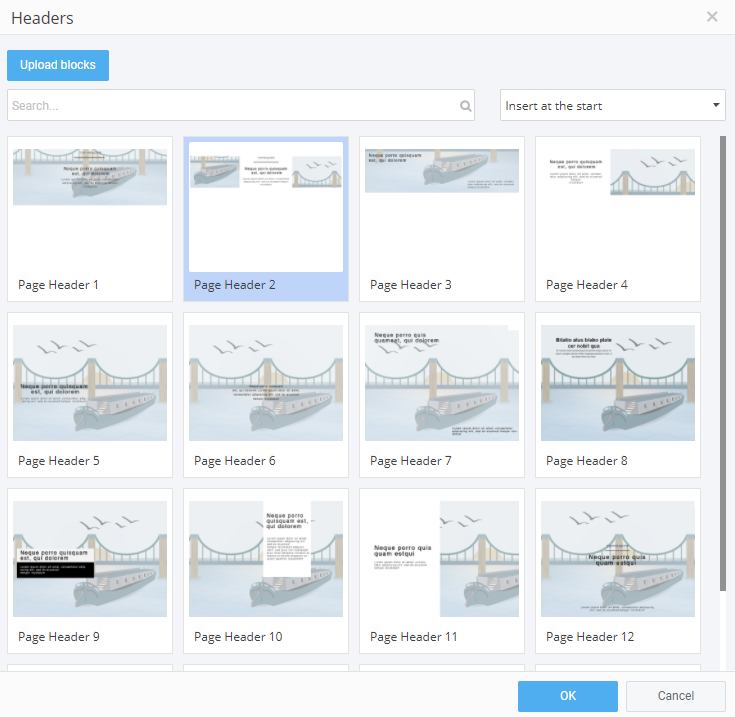Select Page Header 4 template

tap(618, 218)
